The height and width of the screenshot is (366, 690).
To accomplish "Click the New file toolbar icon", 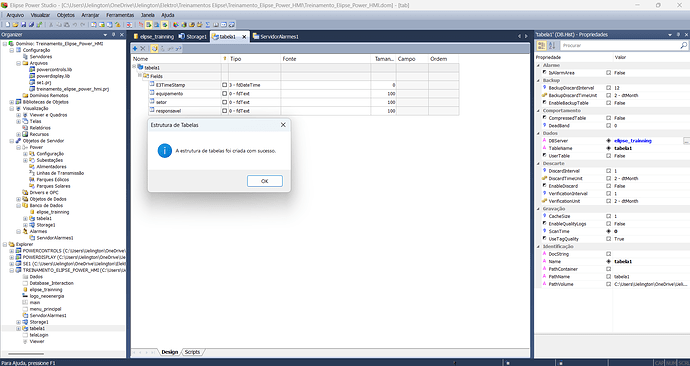I will pyautogui.click(x=7, y=25).
